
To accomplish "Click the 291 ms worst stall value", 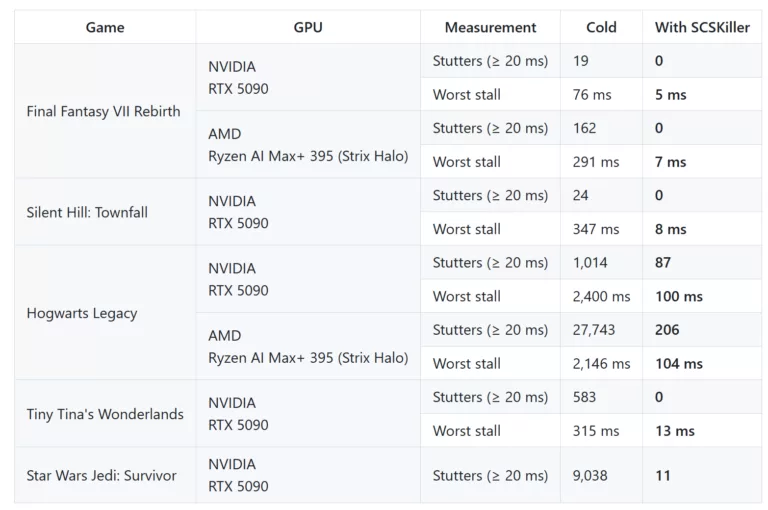I will (596, 162).
